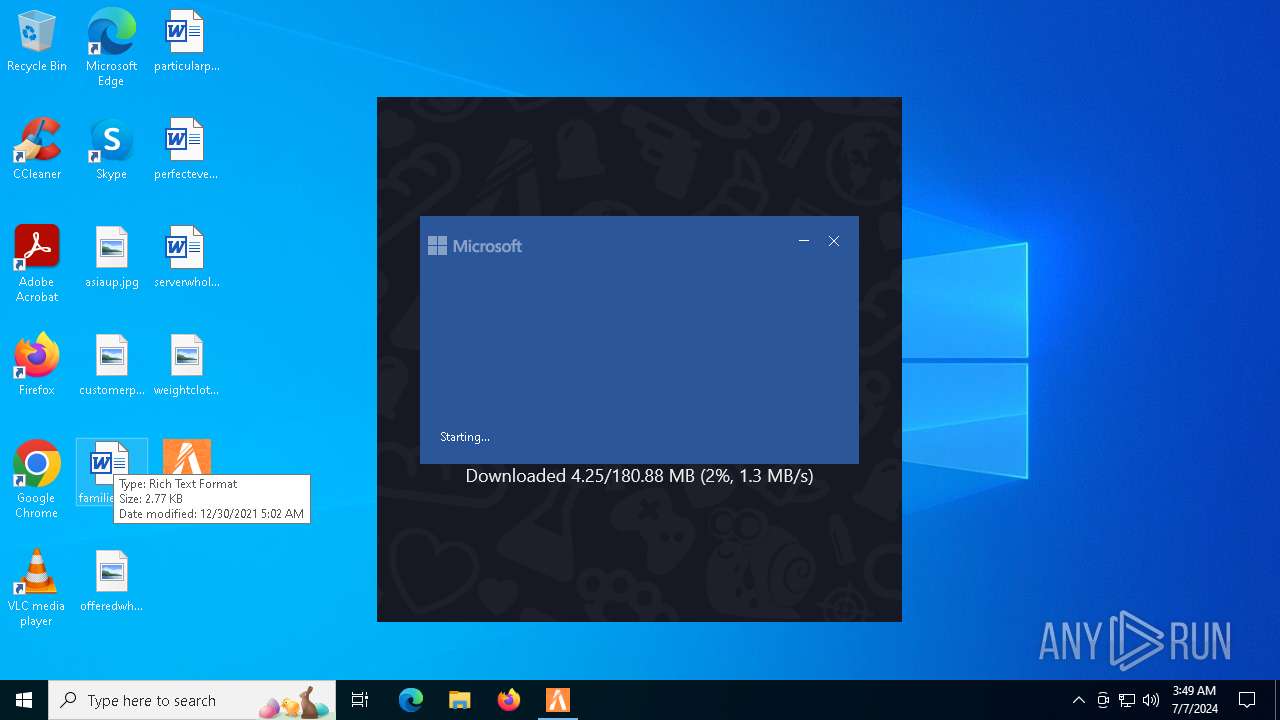This screenshot has height=720, width=1280.
Task: Open the Action Center notifications icon
Action: tap(1247, 700)
